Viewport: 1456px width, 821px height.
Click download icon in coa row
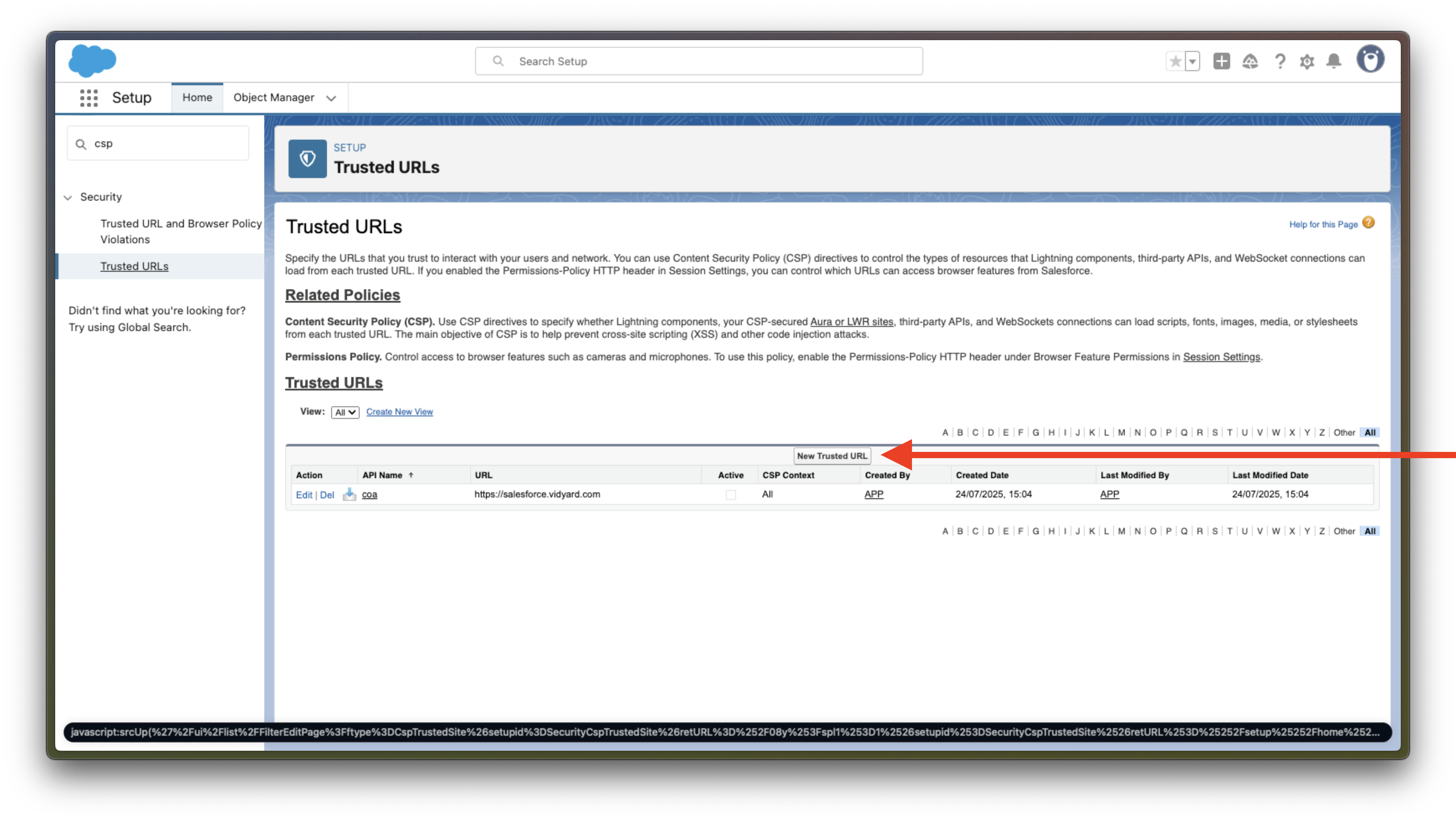pos(349,495)
